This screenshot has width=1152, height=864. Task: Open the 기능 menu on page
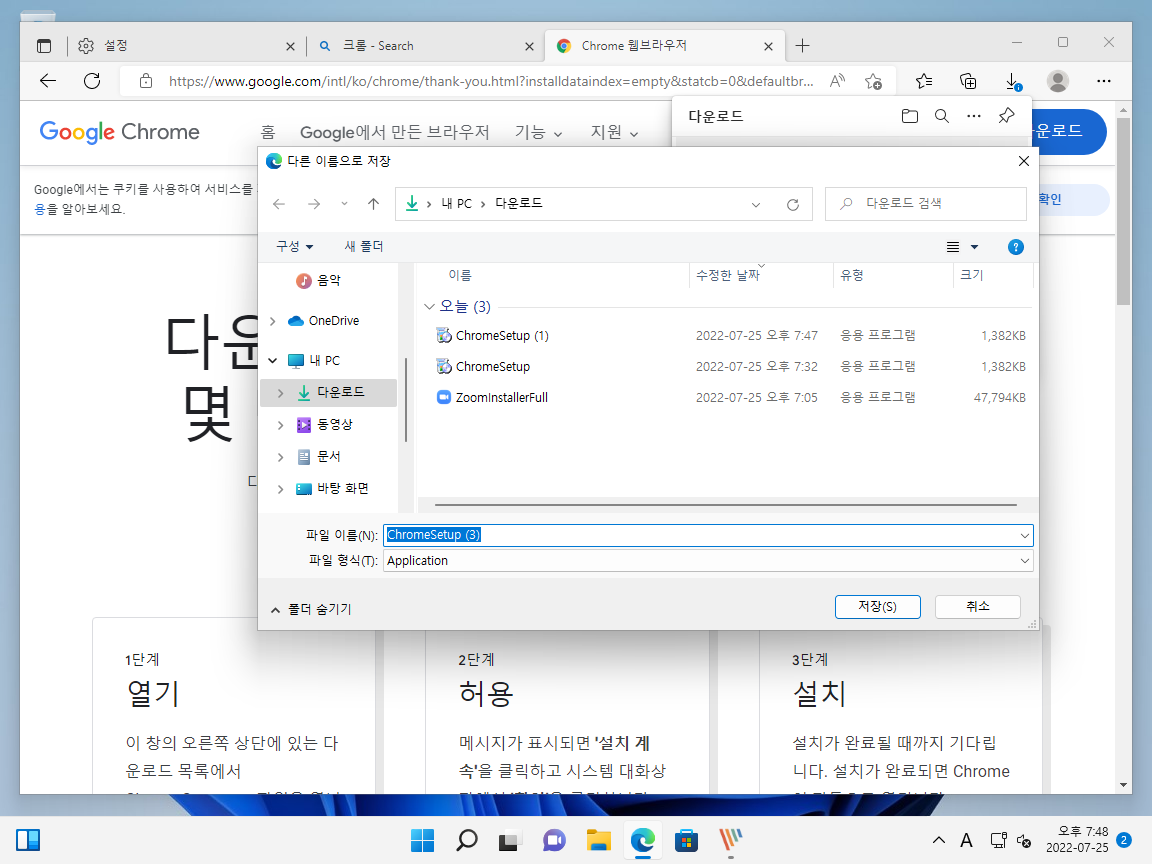[538, 132]
